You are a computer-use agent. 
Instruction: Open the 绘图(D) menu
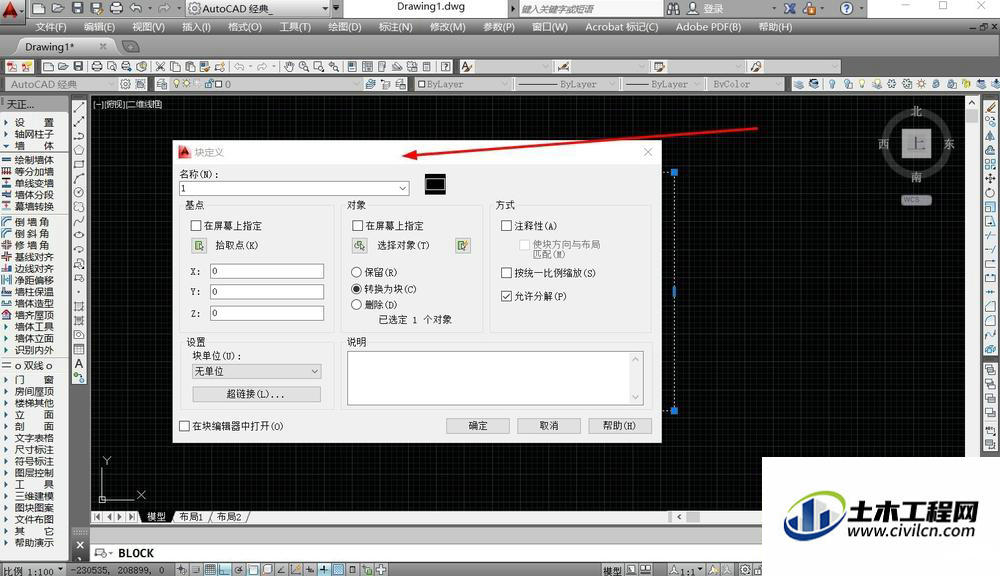pos(344,27)
